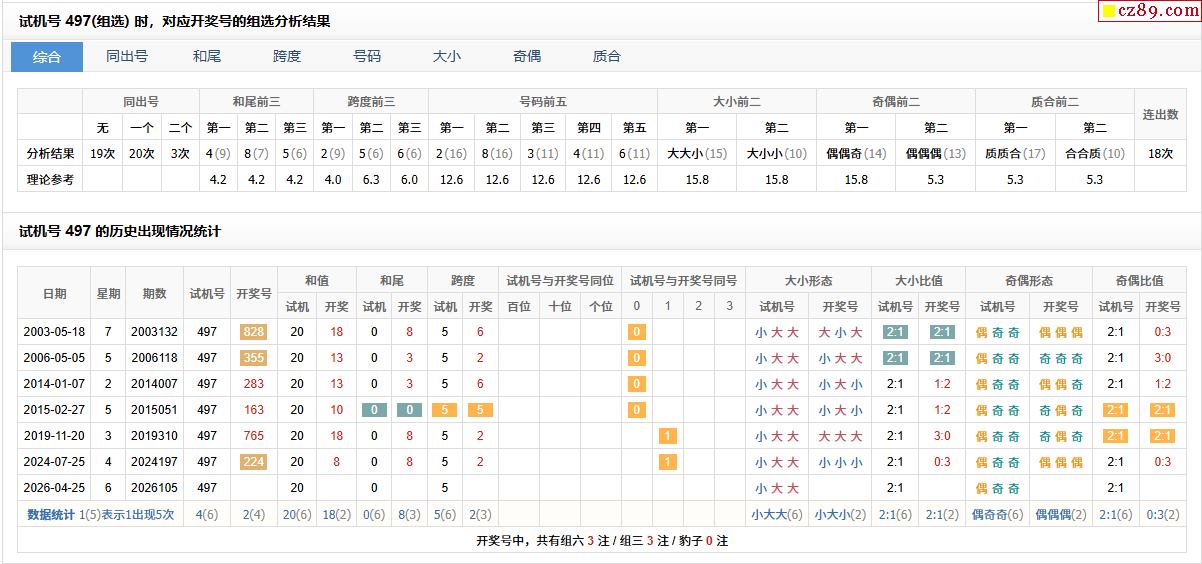Select the active 综合 tab
This screenshot has width=1202, height=564.
point(46,57)
